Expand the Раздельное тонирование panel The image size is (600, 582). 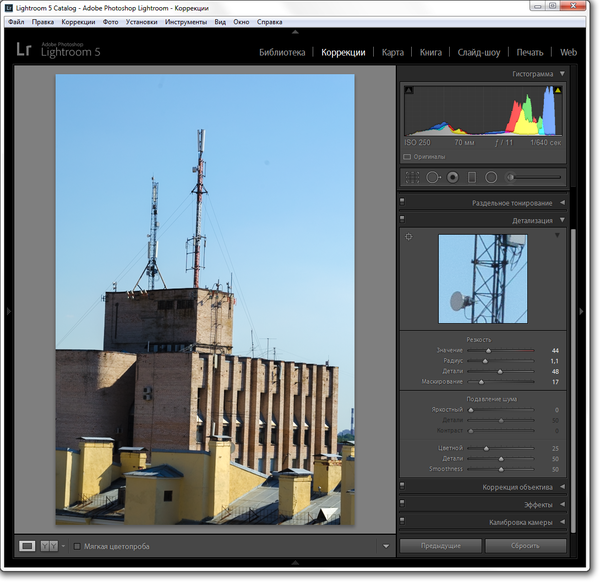coord(561,203)
